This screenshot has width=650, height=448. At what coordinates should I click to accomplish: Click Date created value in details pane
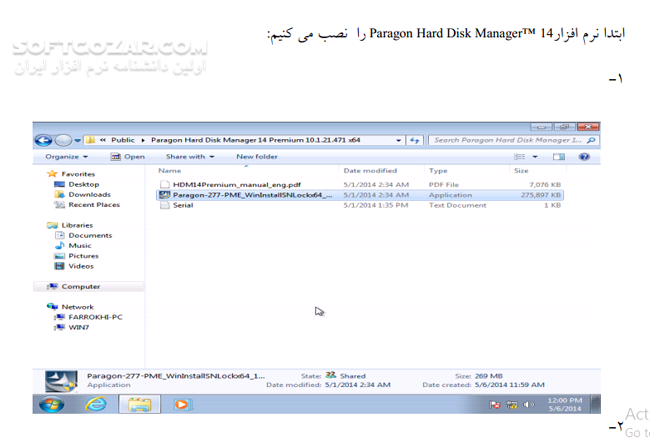(509, 385)
